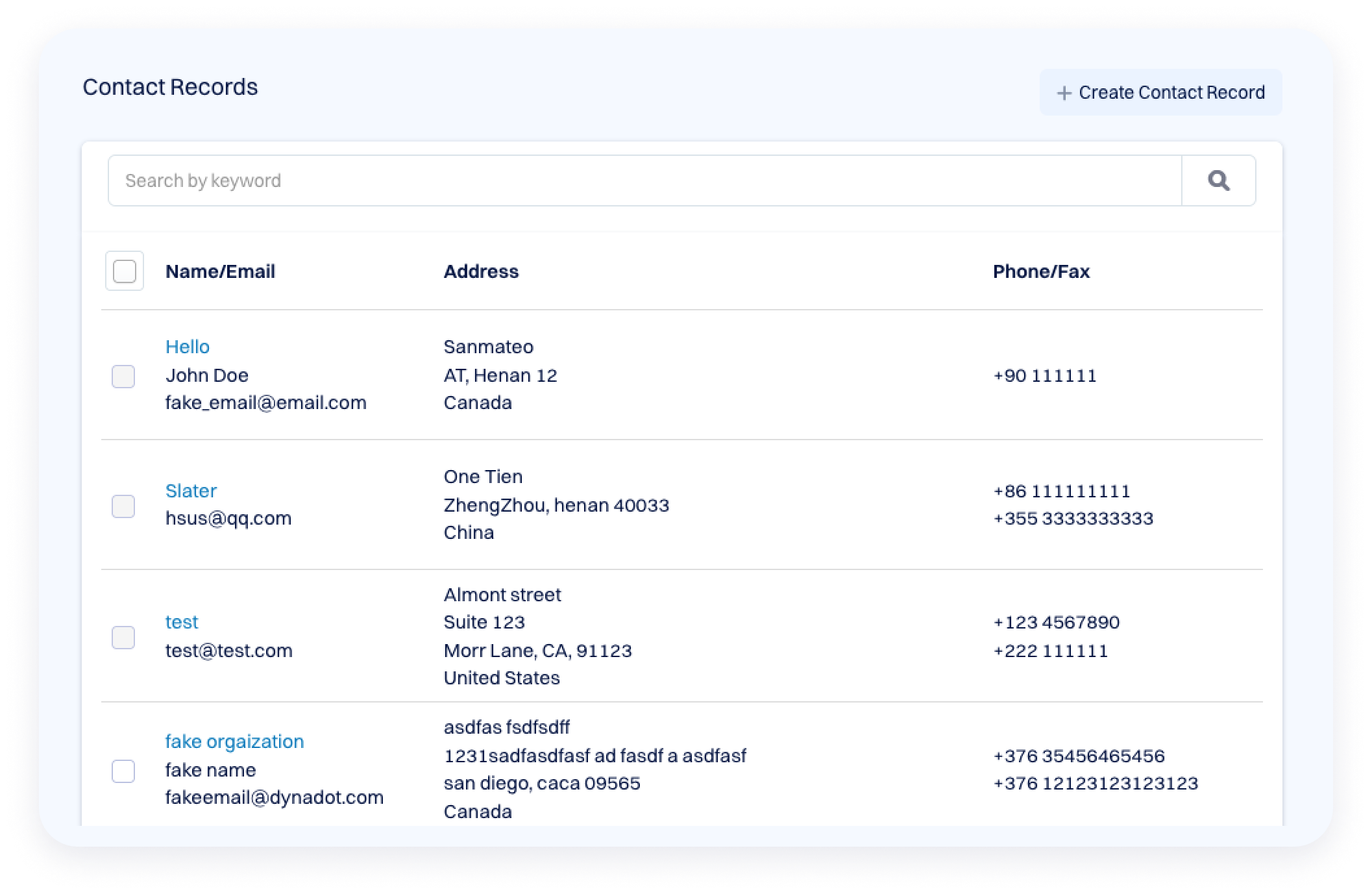Open the Hello contact record link

point(188,347)
